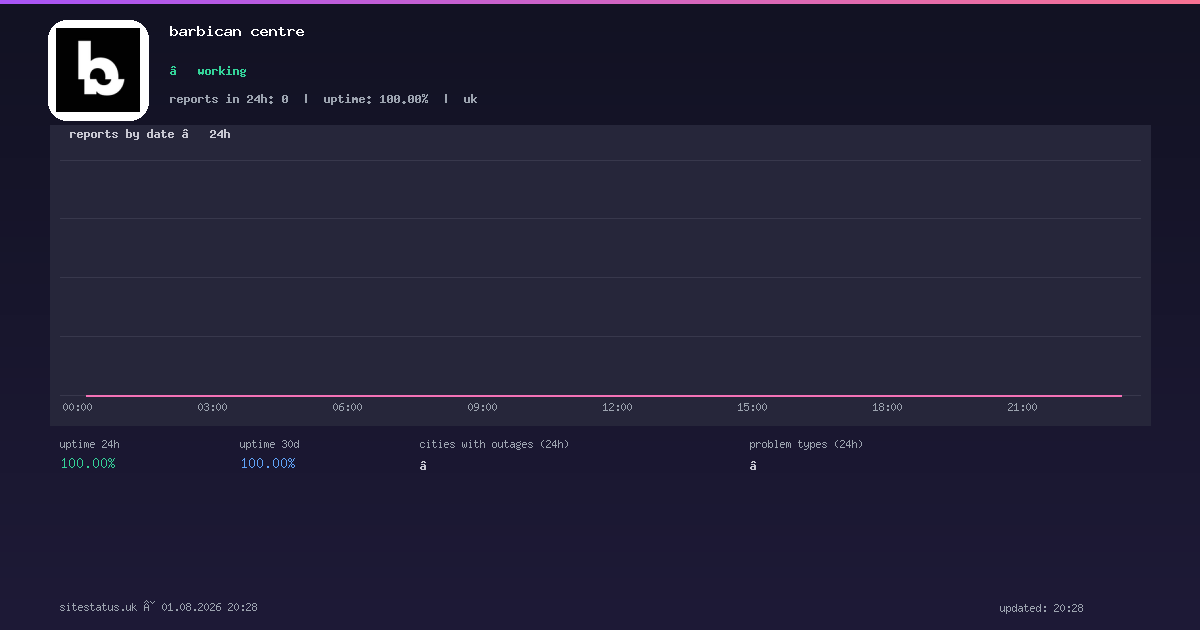The image size is (1200, 630).
Task: Open the sitestatus.uk footer link
Action: [x=98, y=607]
